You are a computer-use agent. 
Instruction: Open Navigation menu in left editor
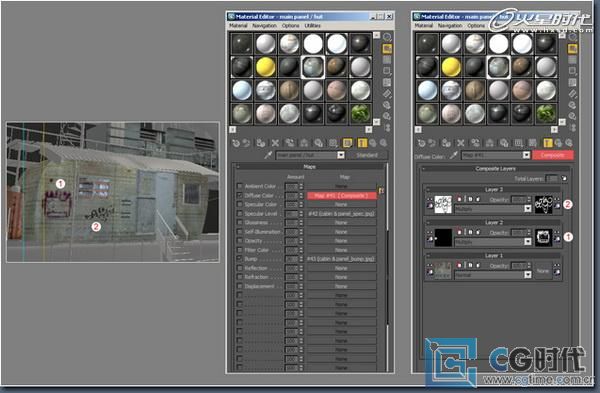pyautogui.click(x=264, y=26)
